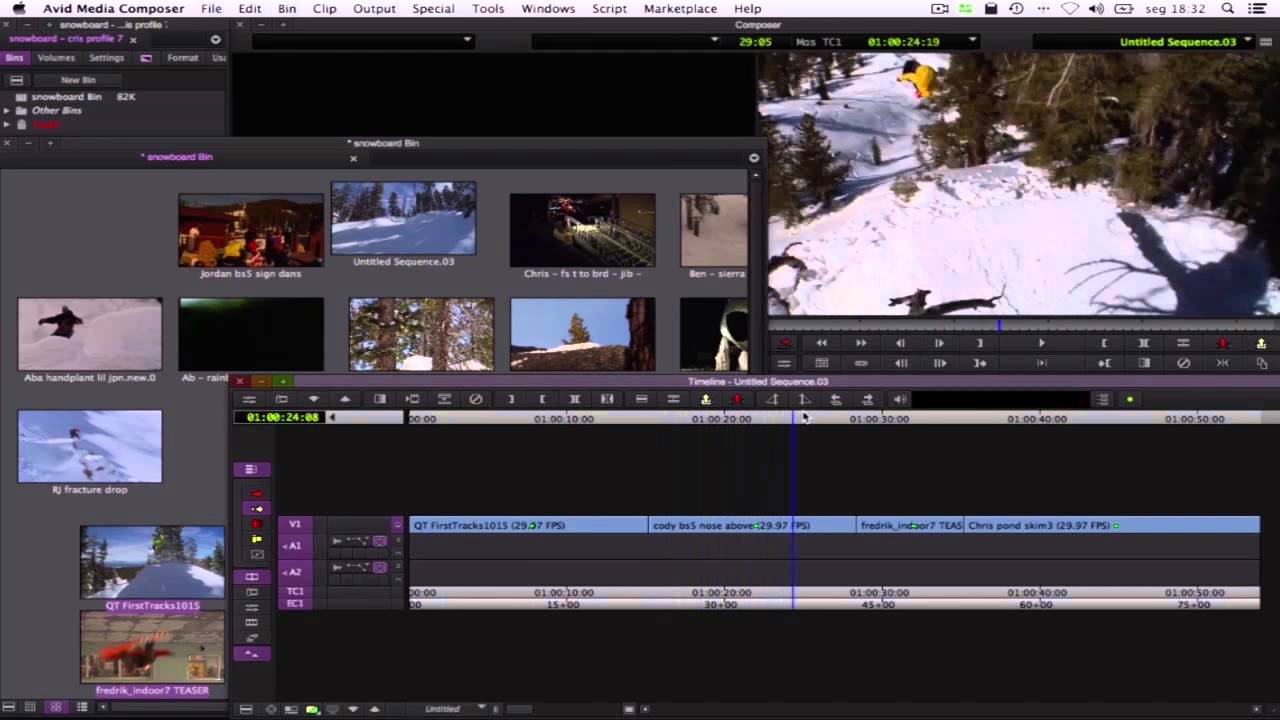The height and width of the screenshot is (720, 1280).
Task: Click the audio speaker icon in timeline toolbar
Action: [900, 399]
